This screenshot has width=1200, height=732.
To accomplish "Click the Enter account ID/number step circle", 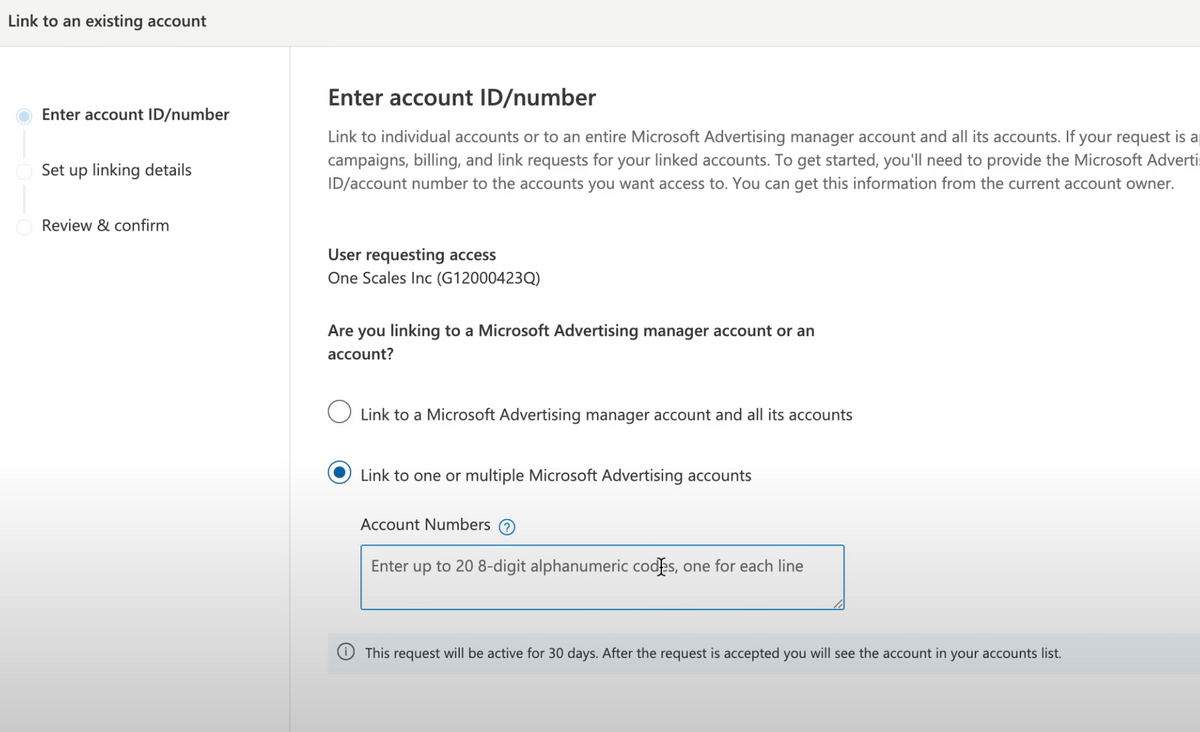I will point(23,115).
